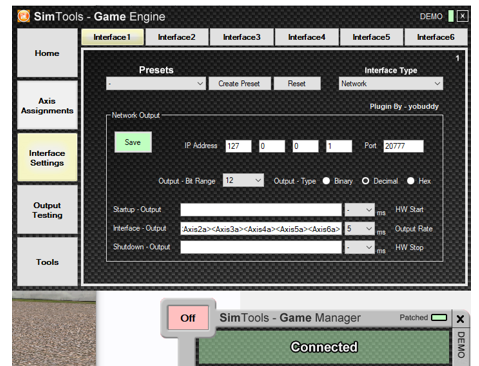Expand the Output Bit Range dropdown
This screenshot has height=366, width=479.
[x=243, y=180]
